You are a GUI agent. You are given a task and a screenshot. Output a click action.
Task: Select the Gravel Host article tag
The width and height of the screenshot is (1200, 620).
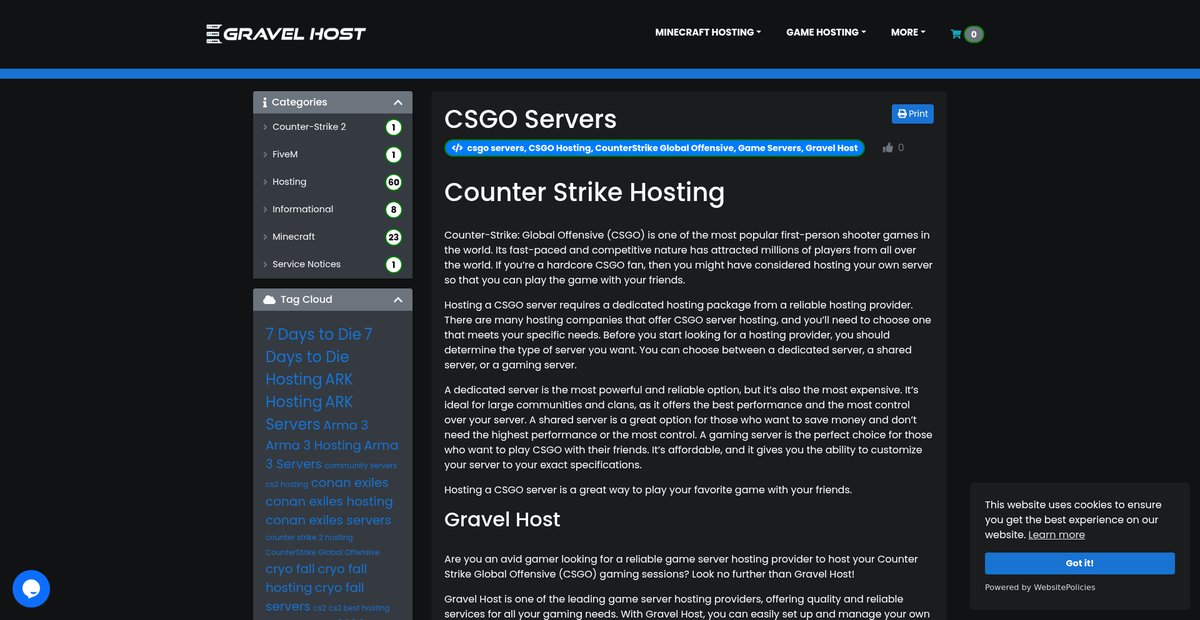point(832,148)
